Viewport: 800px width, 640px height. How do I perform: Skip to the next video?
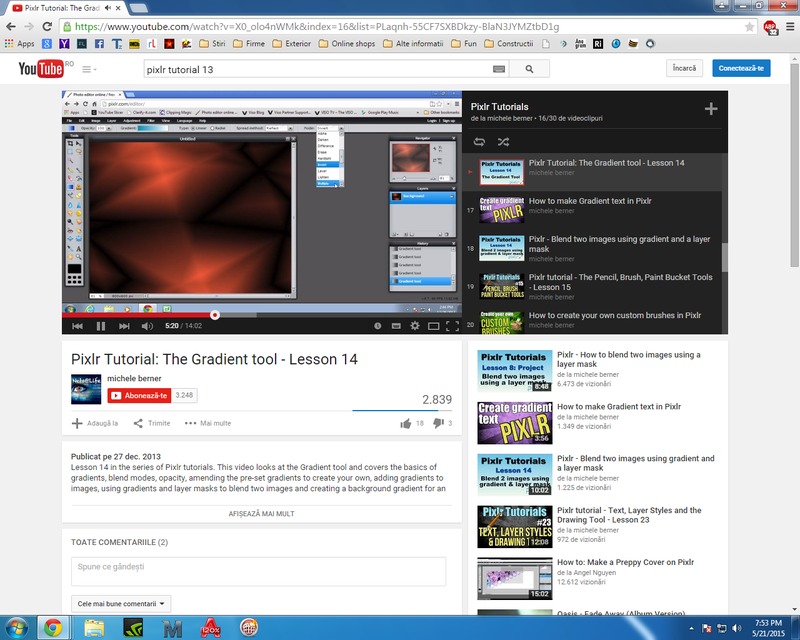pyautogui.click(x=124, y=326)
